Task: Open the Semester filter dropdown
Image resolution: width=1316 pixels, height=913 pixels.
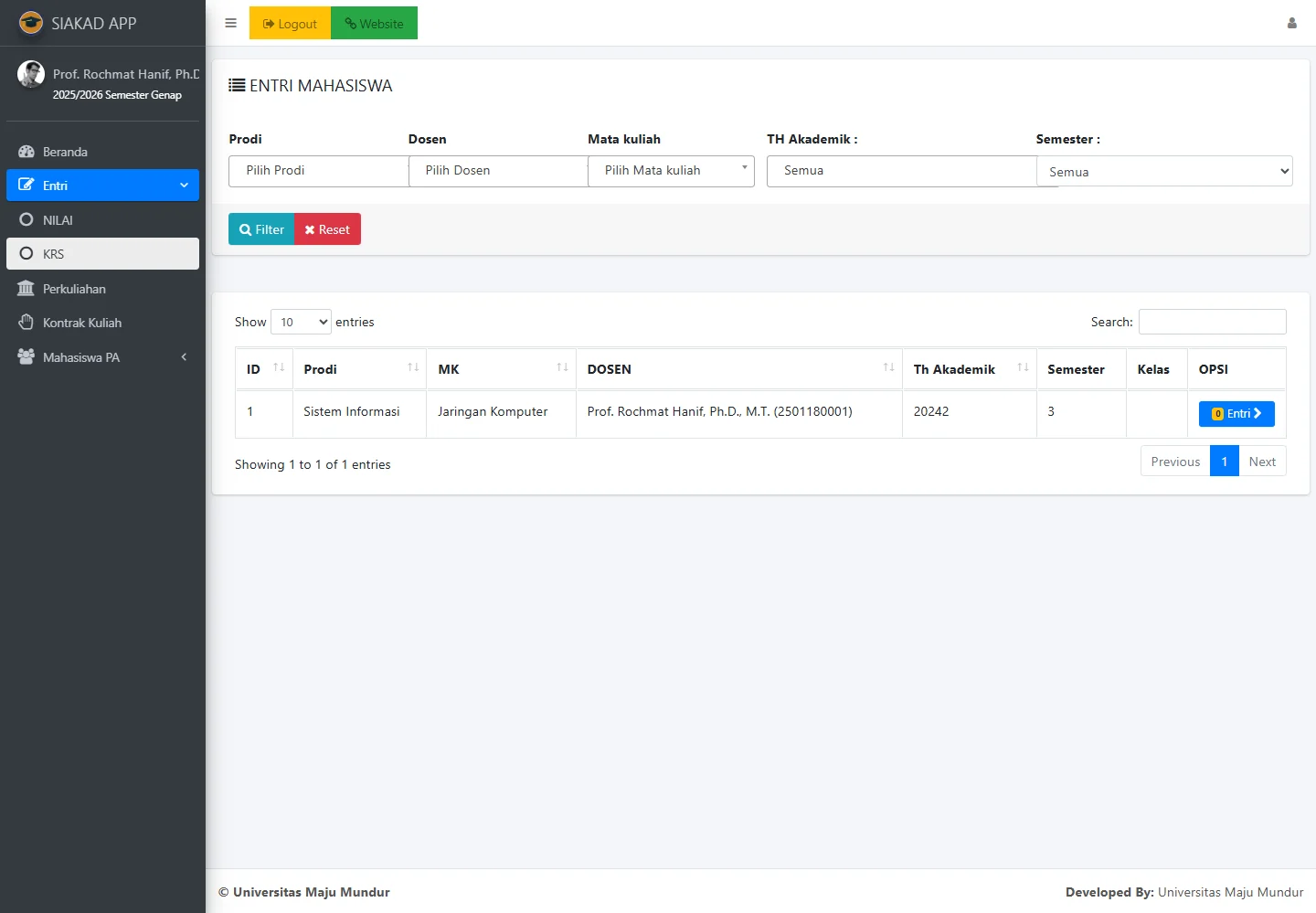Action: pos(1164,172)
